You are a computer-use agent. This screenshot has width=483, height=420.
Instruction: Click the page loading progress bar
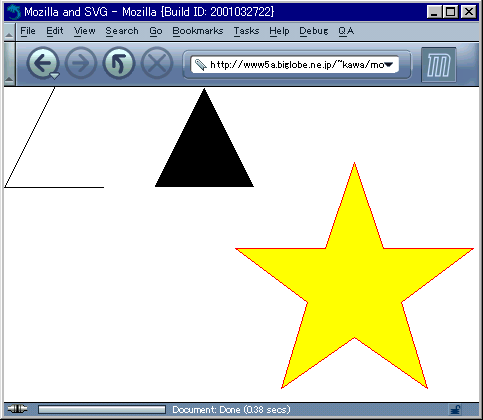click(x=102, y=409)
